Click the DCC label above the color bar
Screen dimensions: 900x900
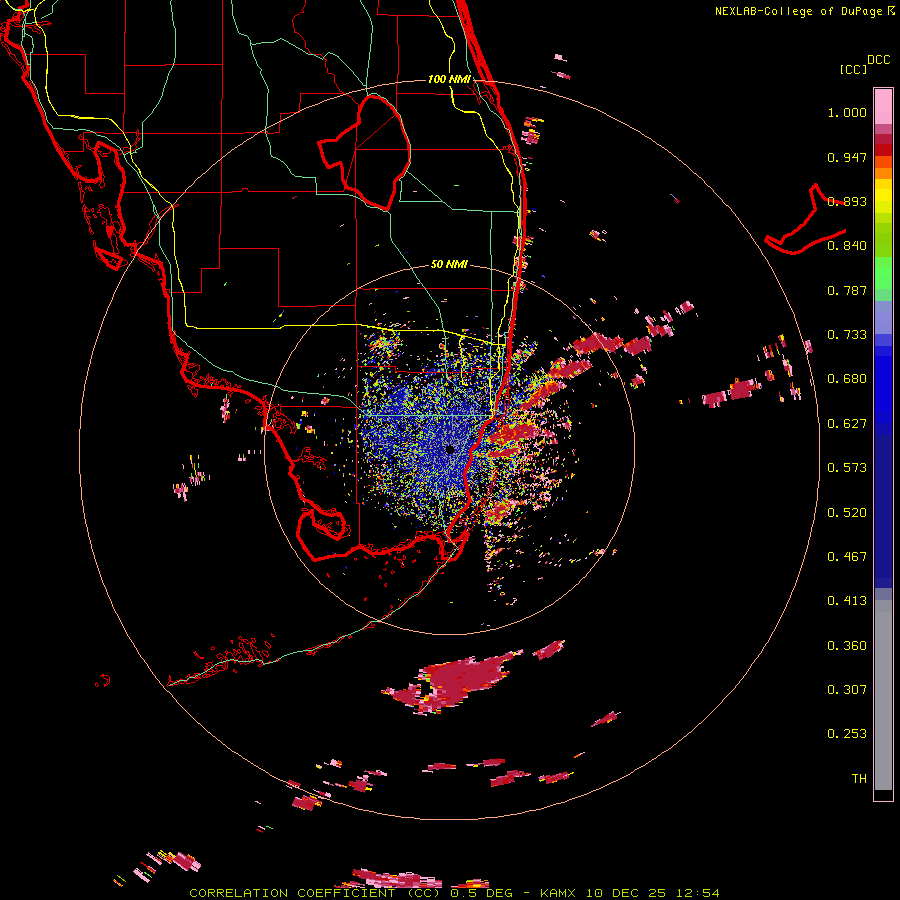click(x=878, y=60)
